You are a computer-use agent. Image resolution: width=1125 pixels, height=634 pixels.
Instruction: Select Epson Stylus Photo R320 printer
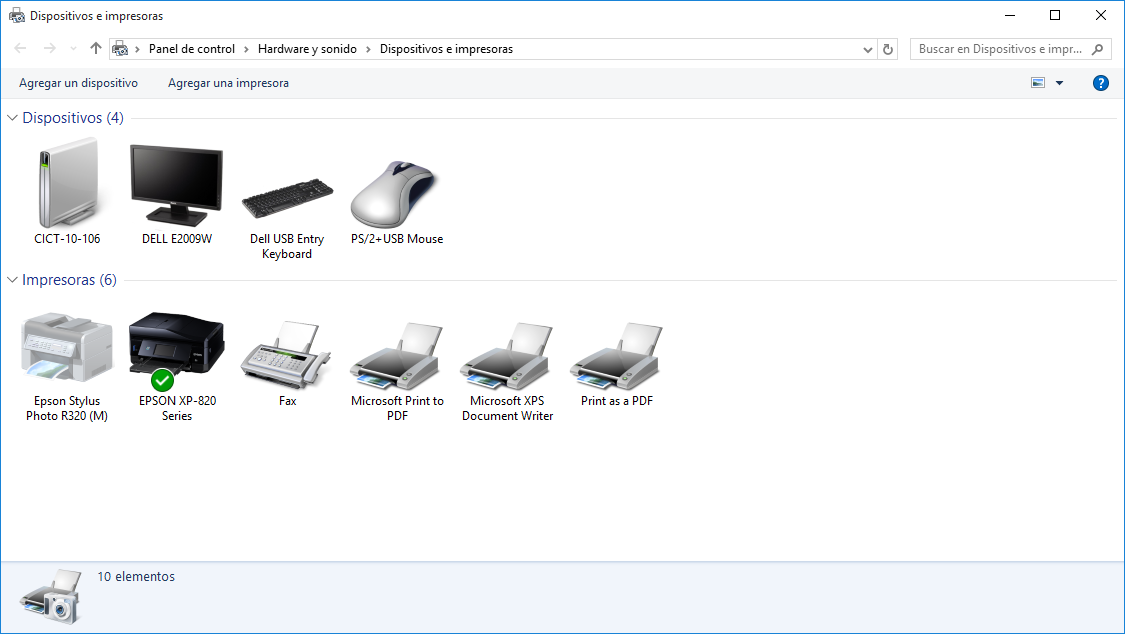click(x=66, y=352)
